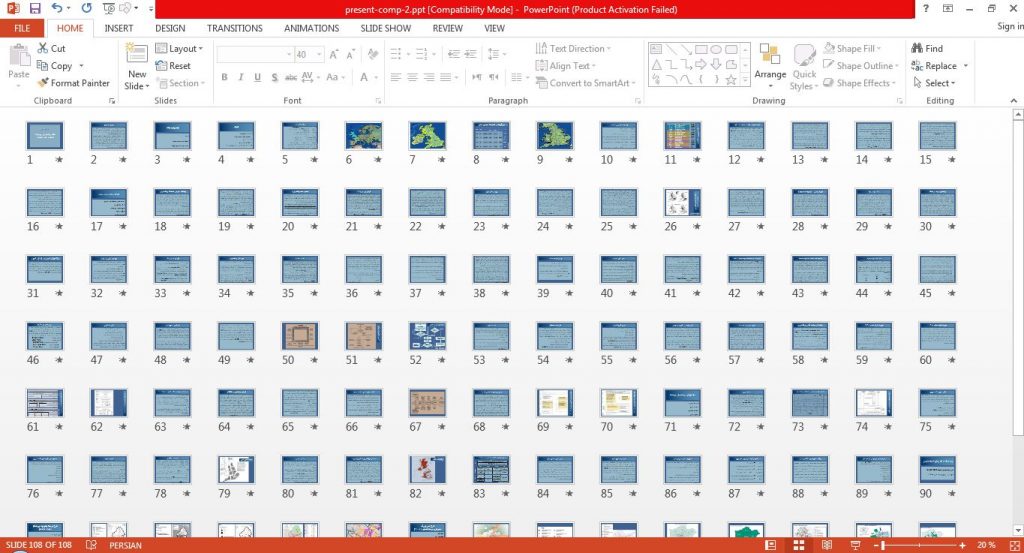Toggle Bold formatting button
Viewport: 1024px width, 553px height.
tap(224, 77)
